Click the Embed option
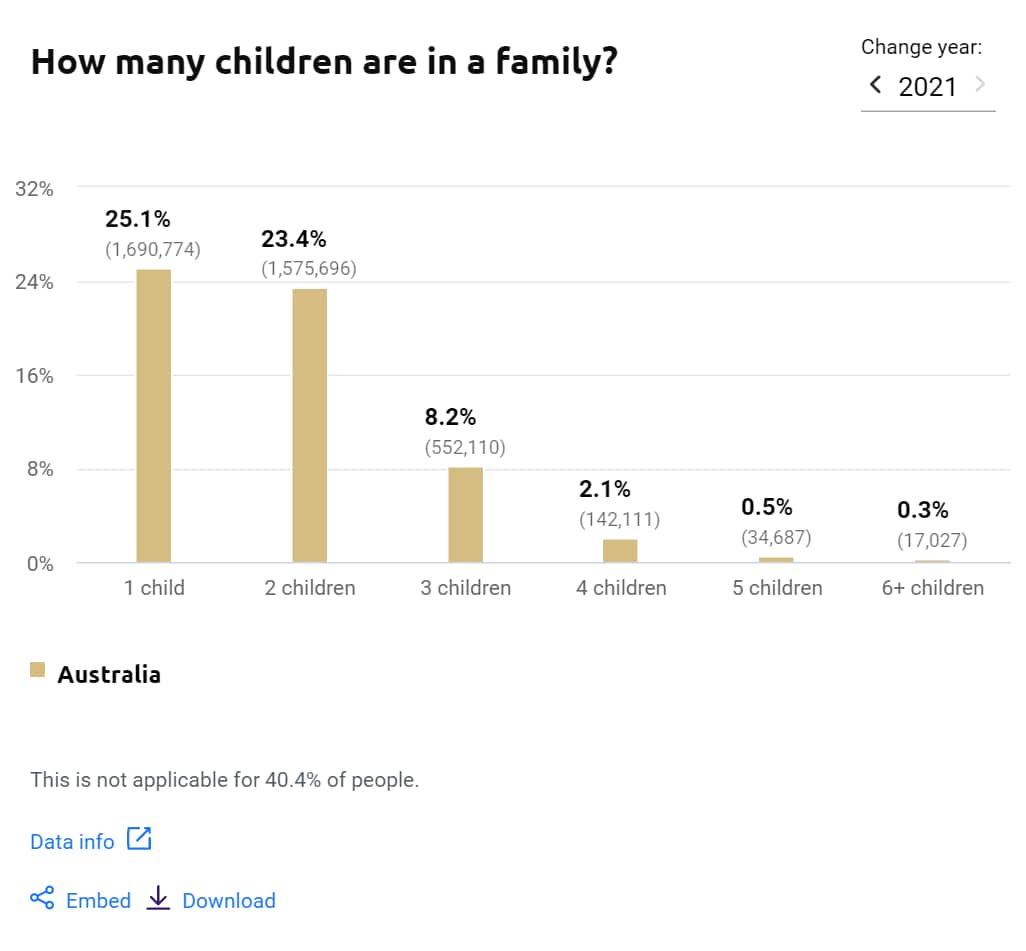This screenshot has height=951, width=1026. tap(98, 899)
